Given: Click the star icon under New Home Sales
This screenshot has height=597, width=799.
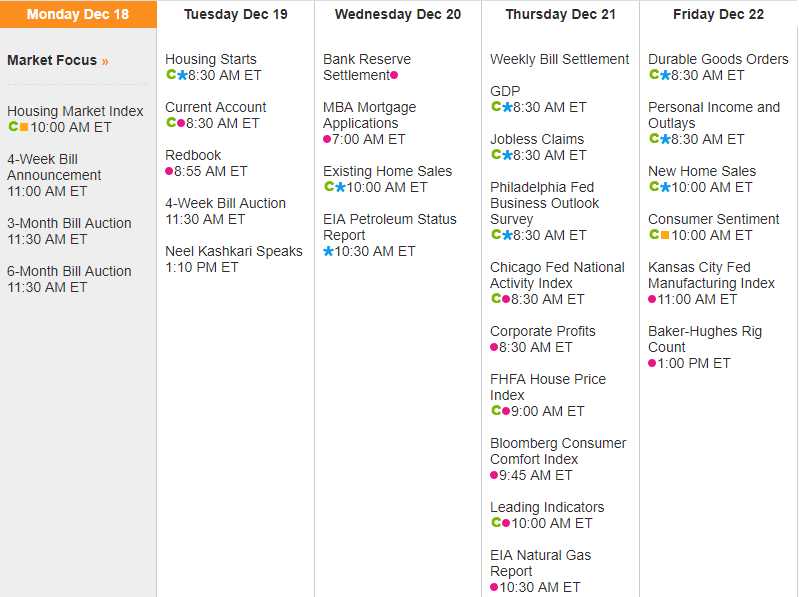Looking at the screenshot, I should [x=665, y=187].
